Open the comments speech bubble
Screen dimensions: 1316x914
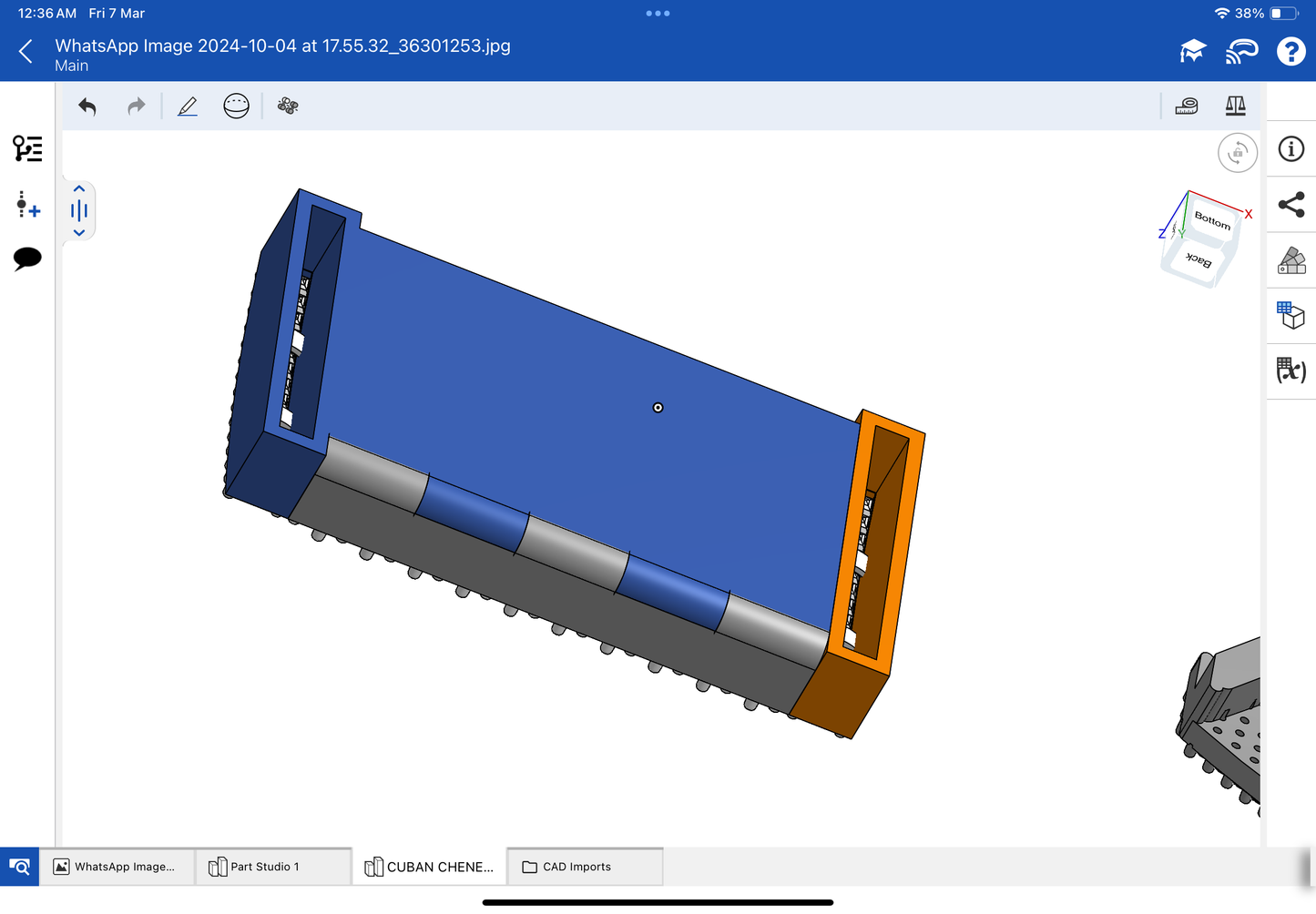pyautogui.click(x=27, y=259)
